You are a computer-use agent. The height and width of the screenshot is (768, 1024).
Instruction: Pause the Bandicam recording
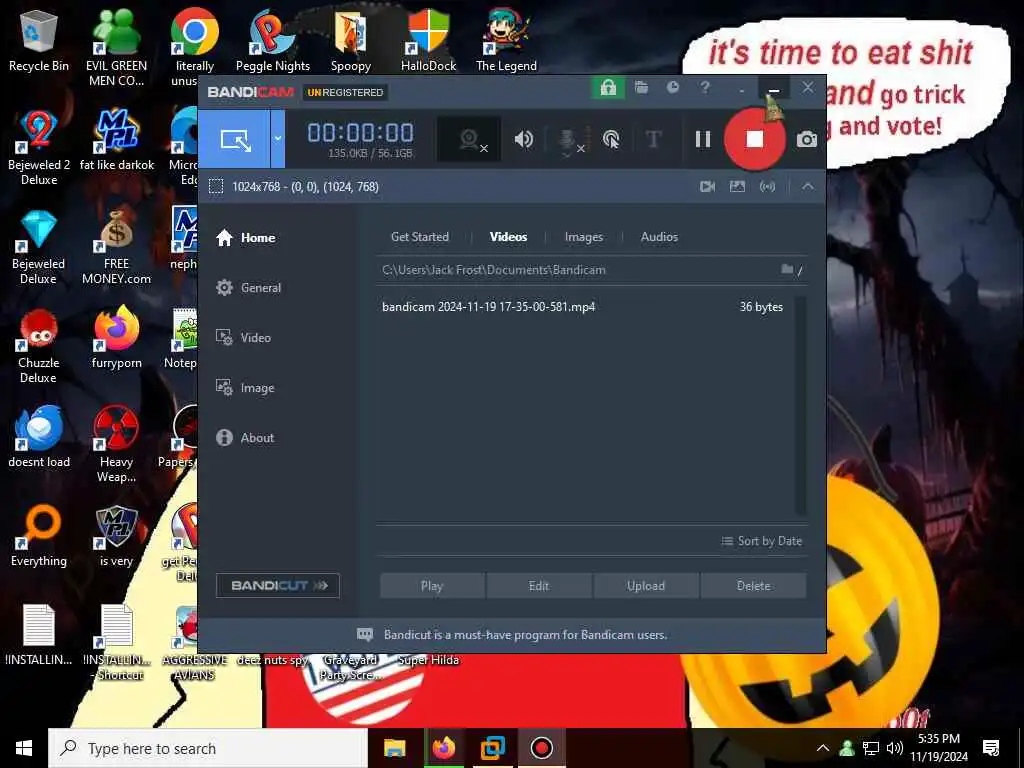[x=703, y=139]
